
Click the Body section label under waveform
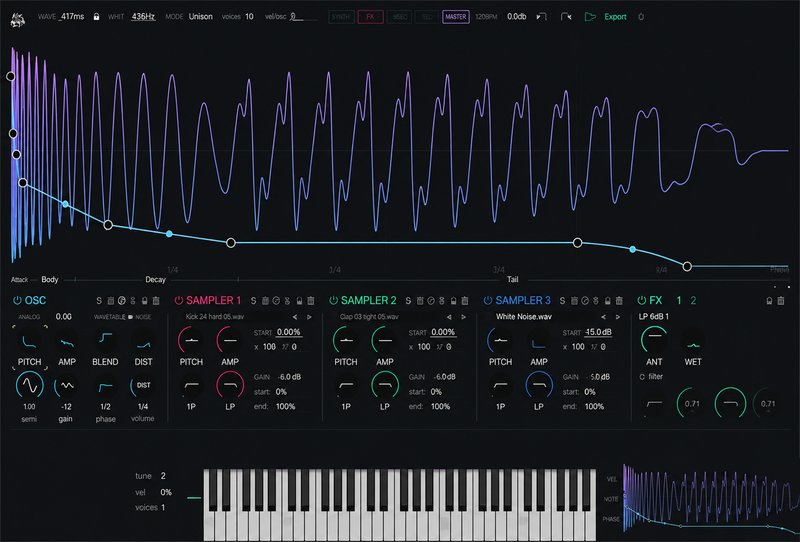coord(49,280)
